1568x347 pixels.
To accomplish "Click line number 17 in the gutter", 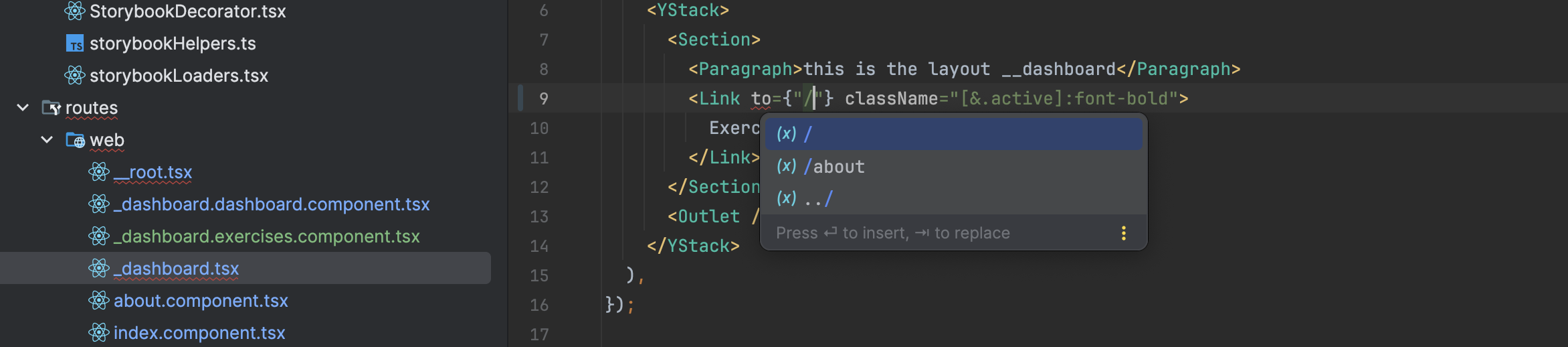I will click(x=539, y=335).
